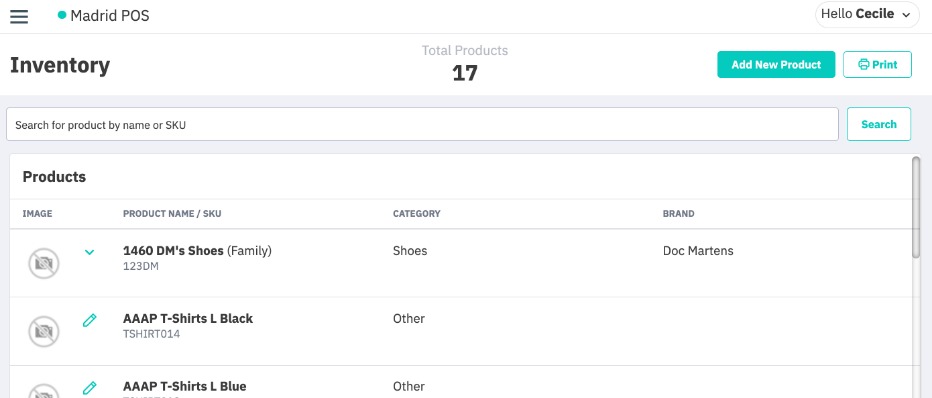Viewport: 932px width, 398px height.
Task: Click the no-image placeholder for 1460 DM's Shoes
Action: [x=44, y=263]
